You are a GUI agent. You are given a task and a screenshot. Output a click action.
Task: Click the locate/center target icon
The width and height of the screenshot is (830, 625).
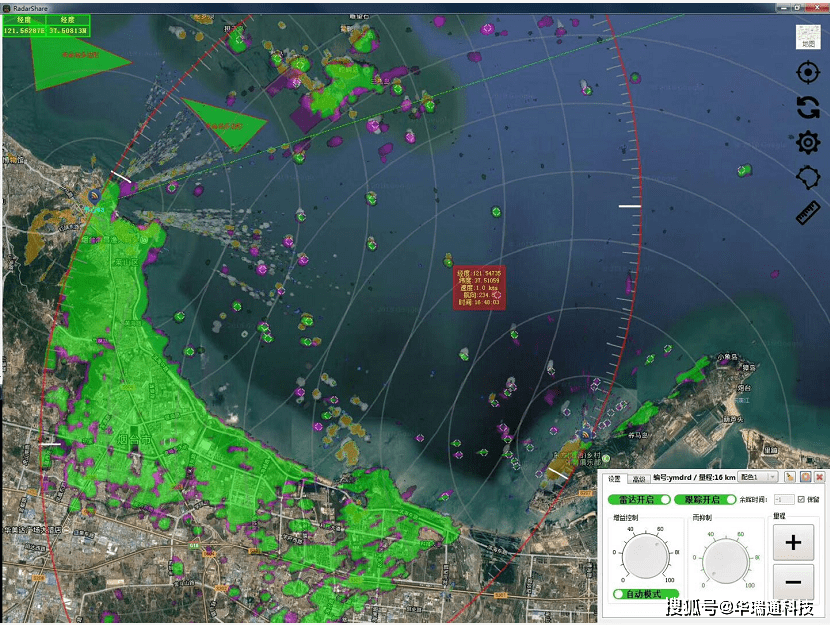(808, 73)
